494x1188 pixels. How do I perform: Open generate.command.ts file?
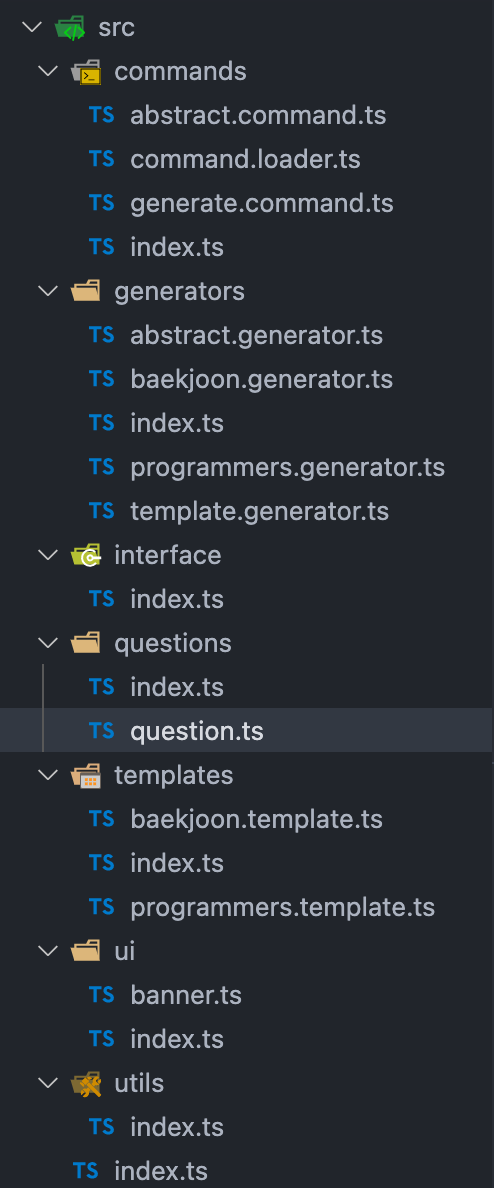262,204
